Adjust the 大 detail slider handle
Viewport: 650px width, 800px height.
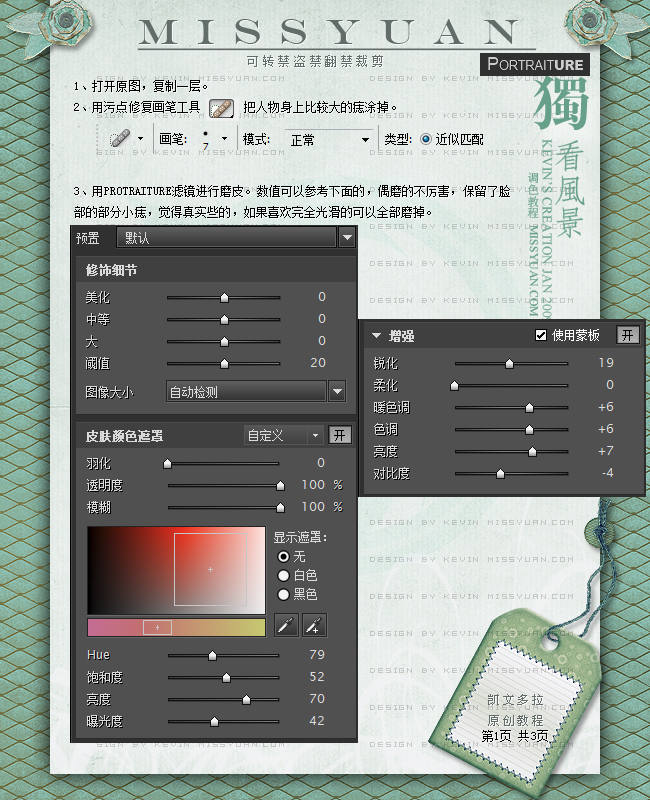pos(224,341)
